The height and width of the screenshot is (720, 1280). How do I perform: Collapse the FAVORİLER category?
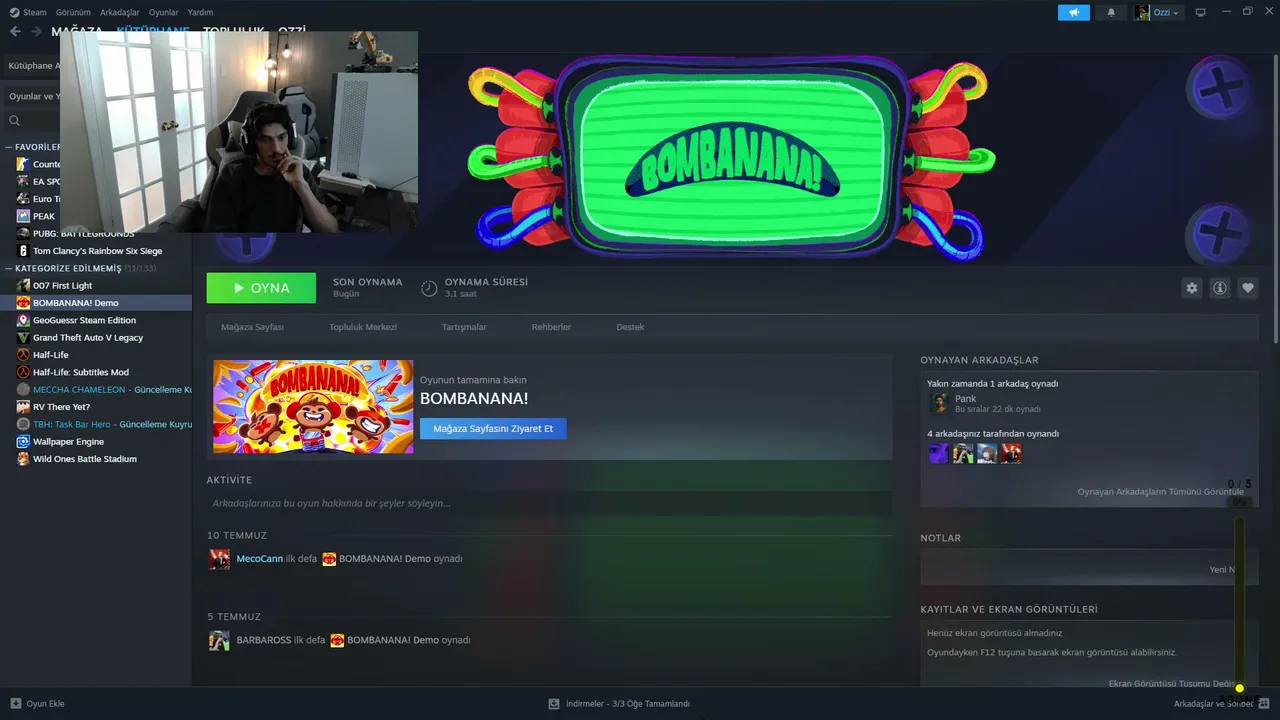(x=9, y=147)
